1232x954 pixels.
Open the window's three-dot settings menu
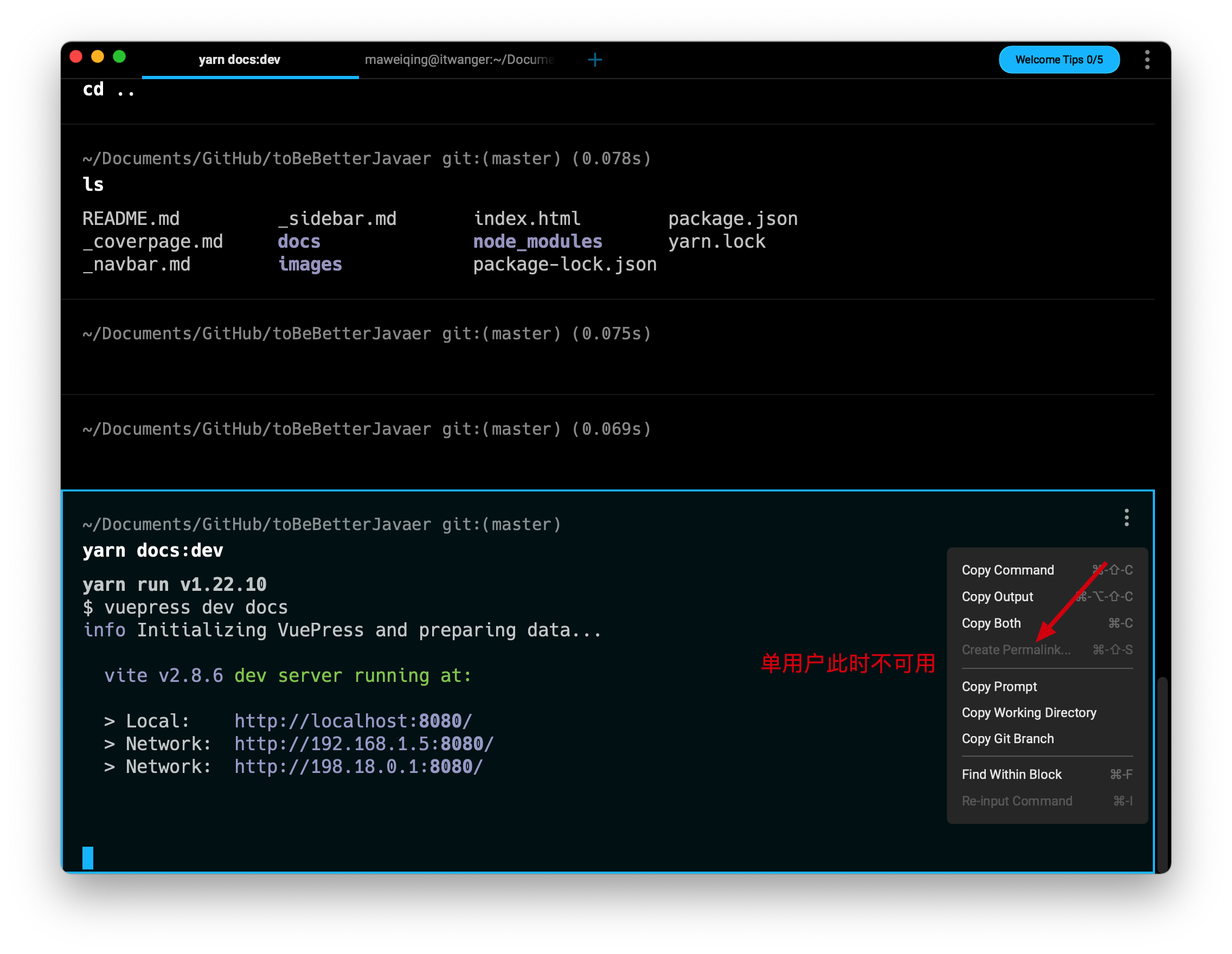coord(1147,60)
